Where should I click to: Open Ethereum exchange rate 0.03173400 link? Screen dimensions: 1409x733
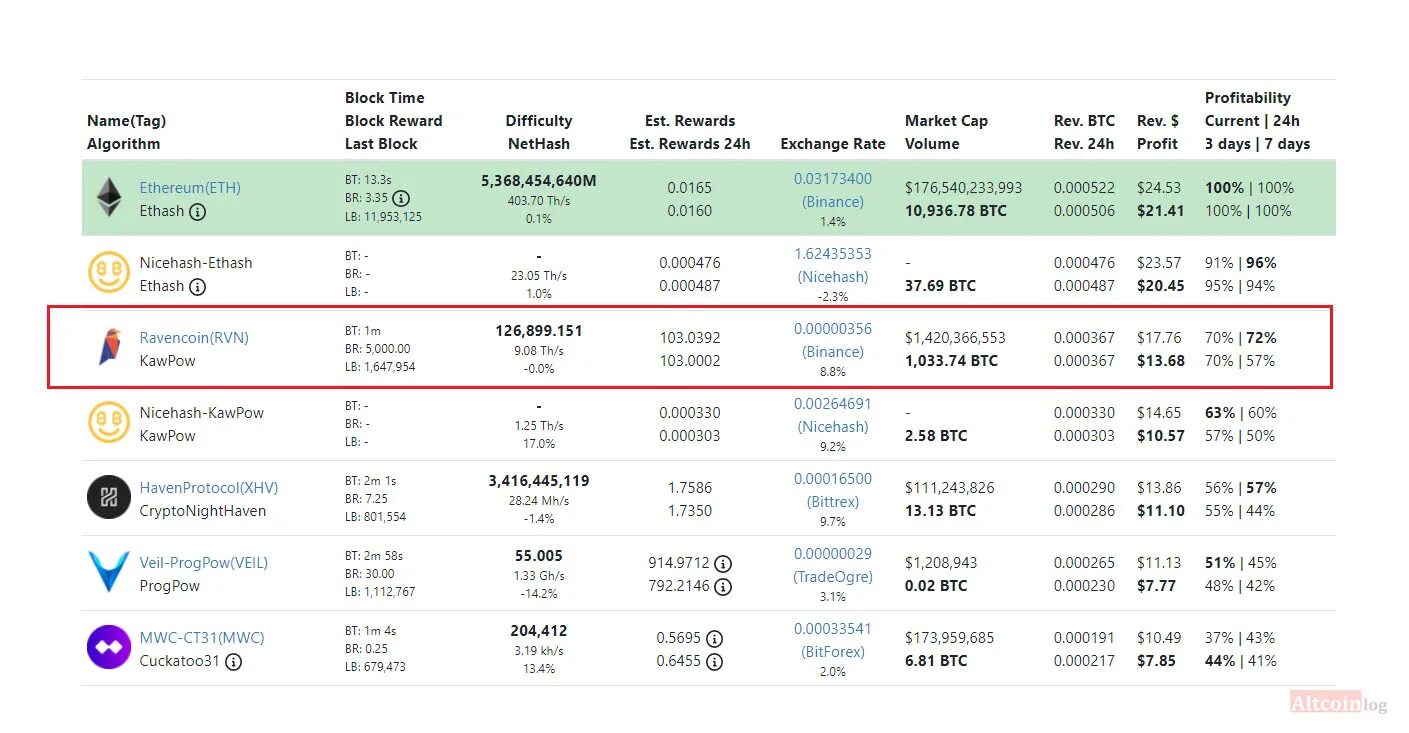[x=833, y=179]
